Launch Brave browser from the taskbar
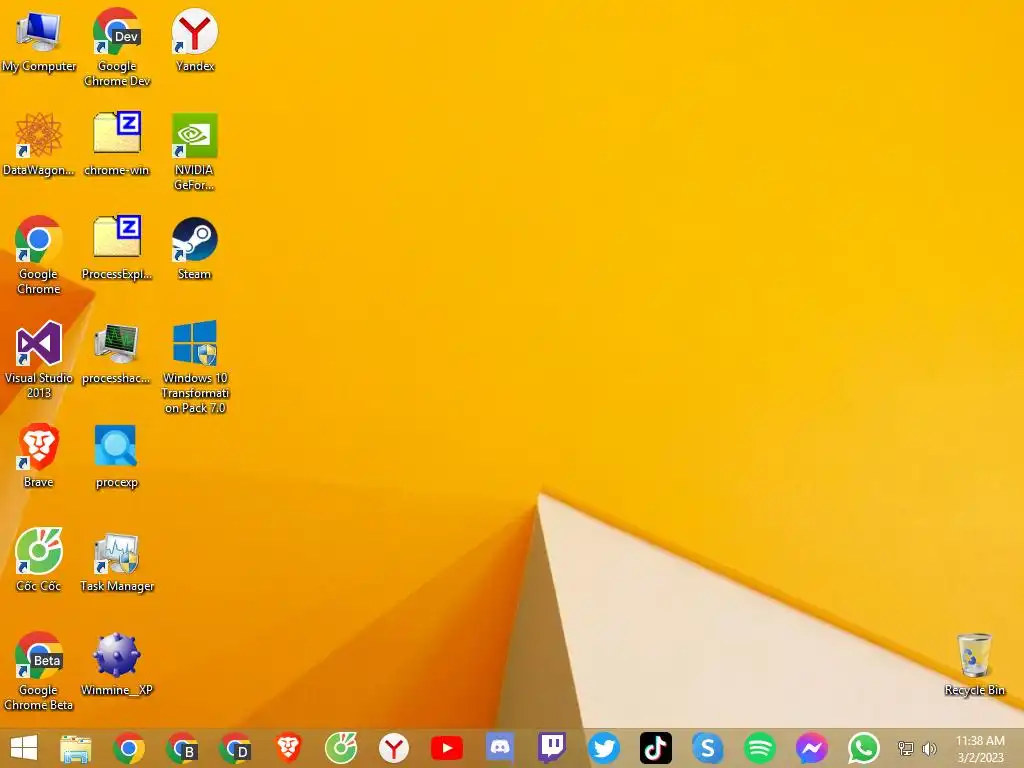 point(288,748)
